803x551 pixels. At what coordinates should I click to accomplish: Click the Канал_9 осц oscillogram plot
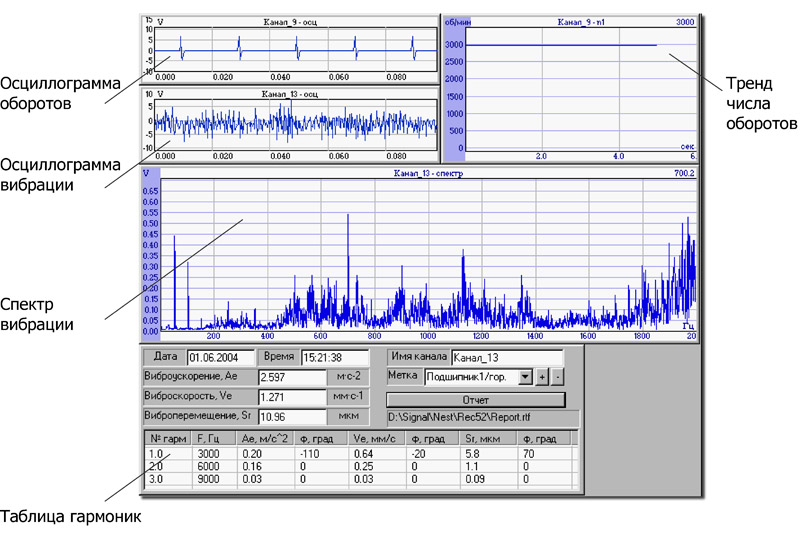(298, 49)
